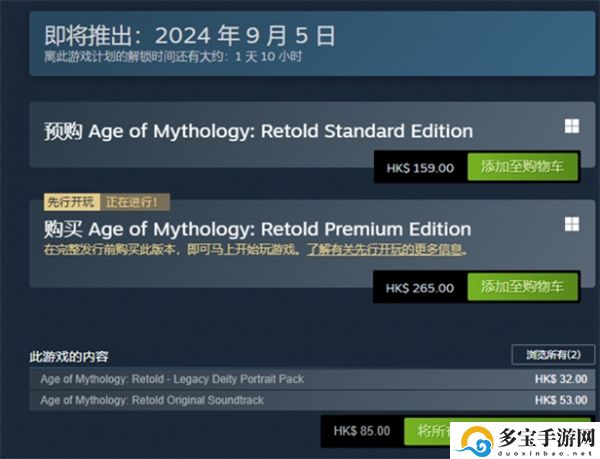The width and height of the screenshot is (600, 459).
Task: Click the 即将推出 release date banner
Action: pyautogui.click(x=312, y=44)
